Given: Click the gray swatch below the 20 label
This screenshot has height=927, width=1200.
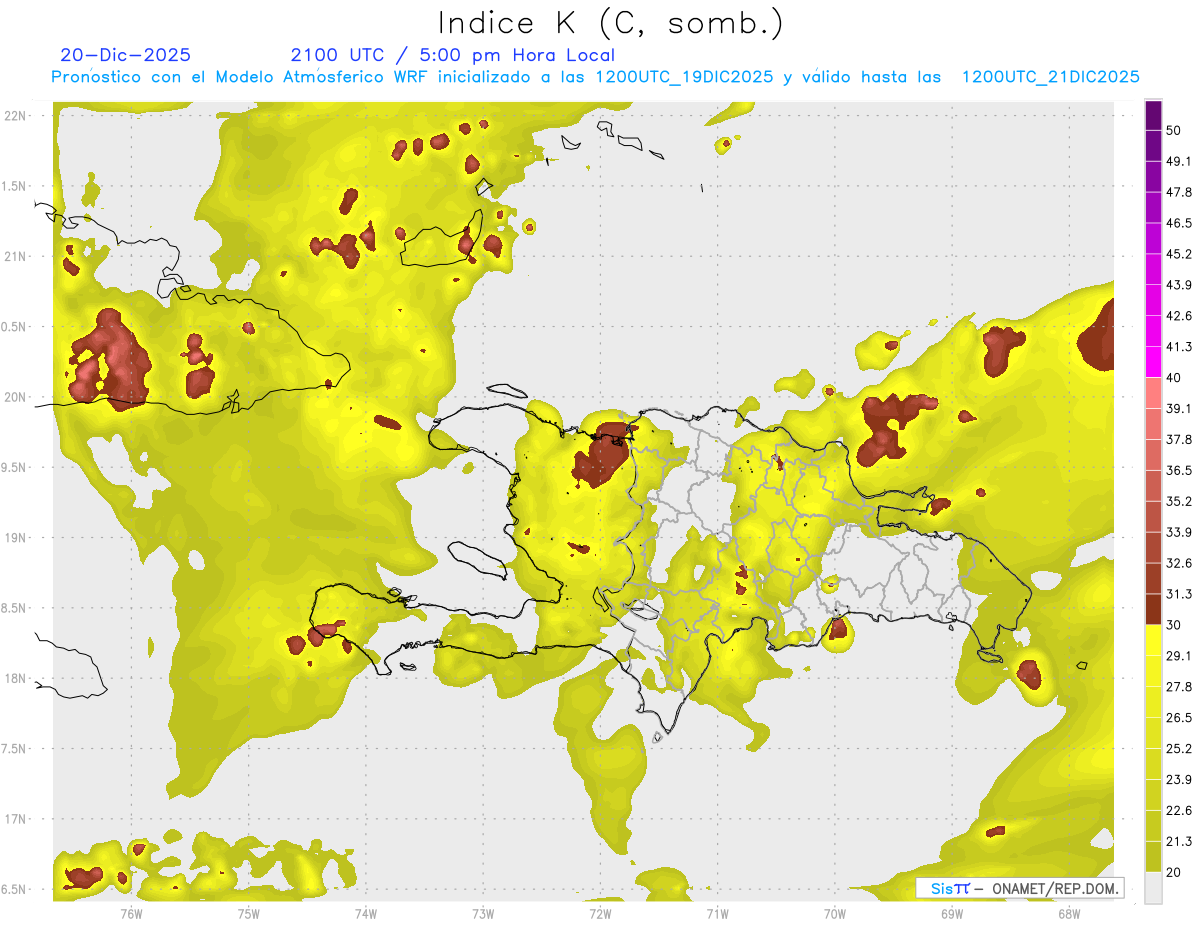Looking at the screenshot, I should pyautogui.click(x=1153, y=888).
